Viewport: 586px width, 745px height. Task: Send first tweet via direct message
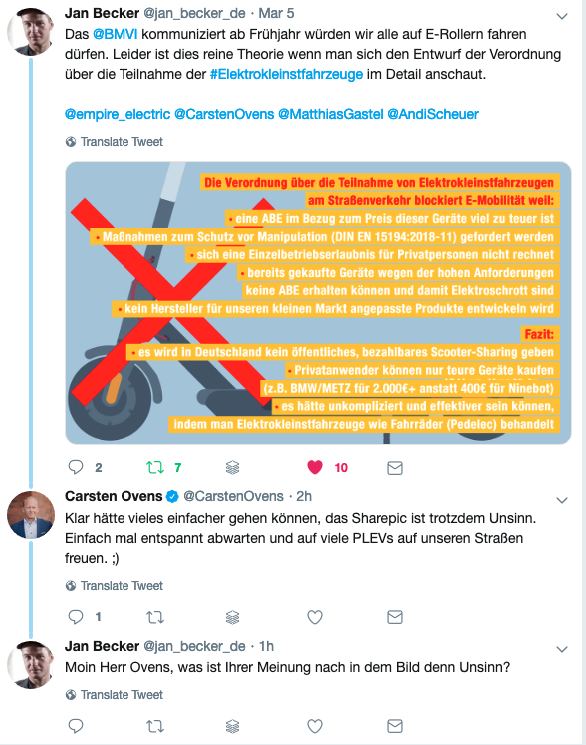(x=395, y=468)
